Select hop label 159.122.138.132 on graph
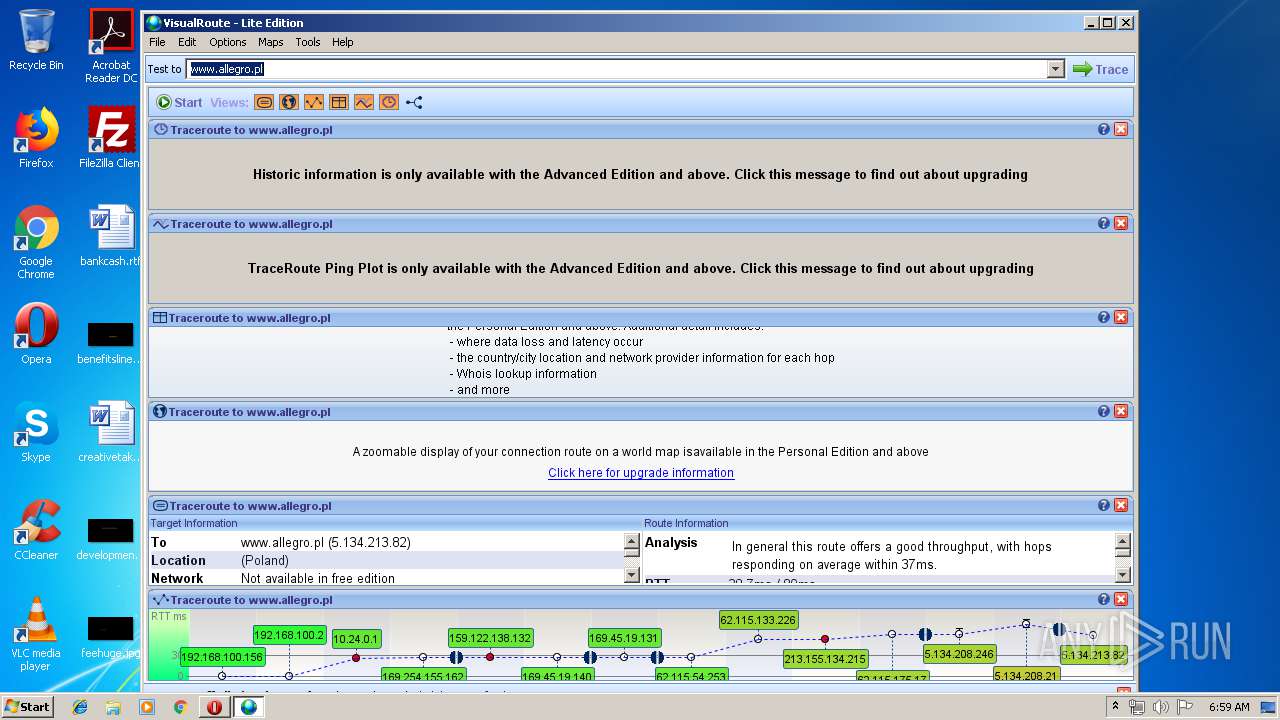This screenshot has height=720, width=1280. (490, 638)
